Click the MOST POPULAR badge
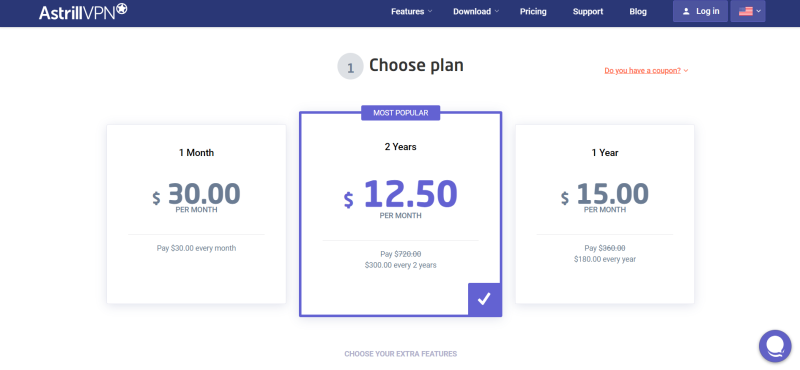The image size is (800, 370). (401, 113)
